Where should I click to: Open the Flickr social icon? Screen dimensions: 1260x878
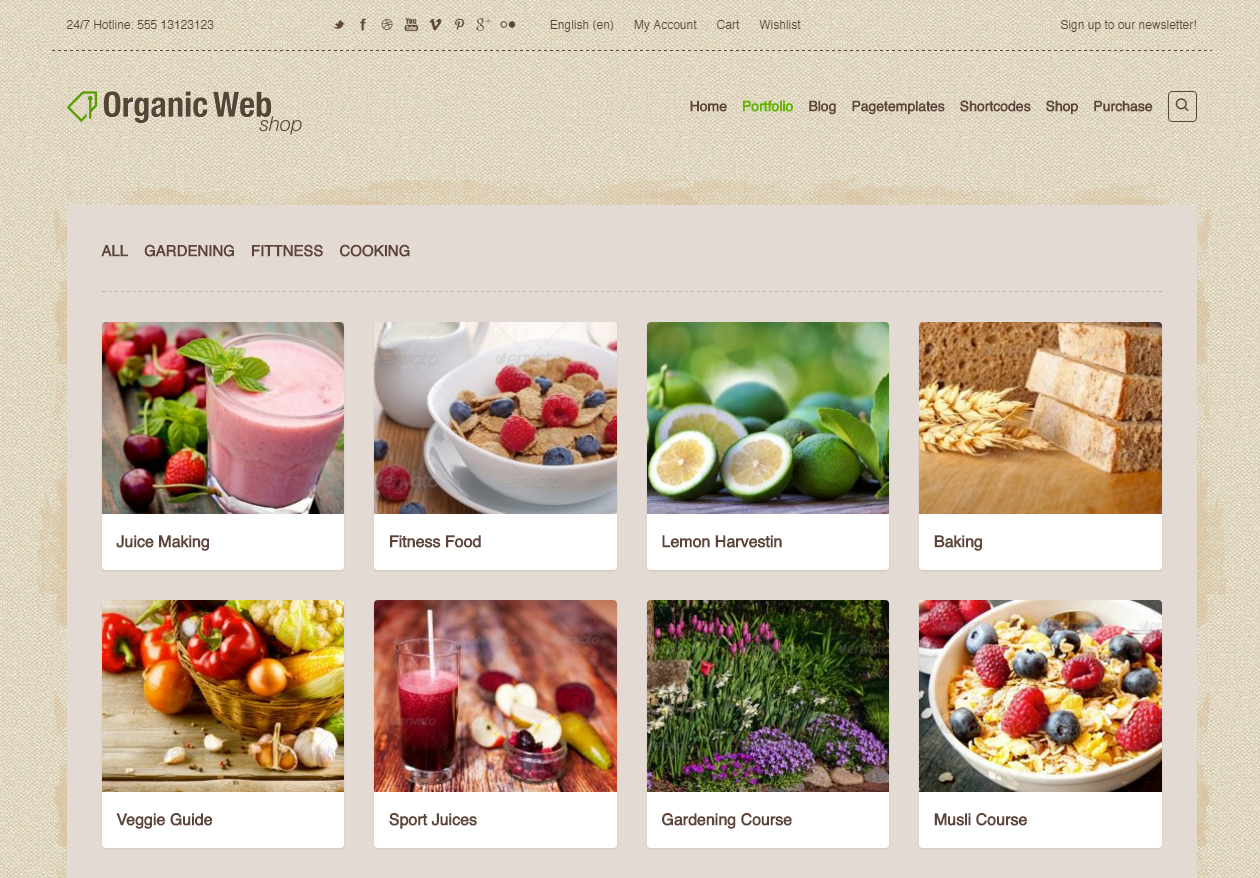point(508,25)
